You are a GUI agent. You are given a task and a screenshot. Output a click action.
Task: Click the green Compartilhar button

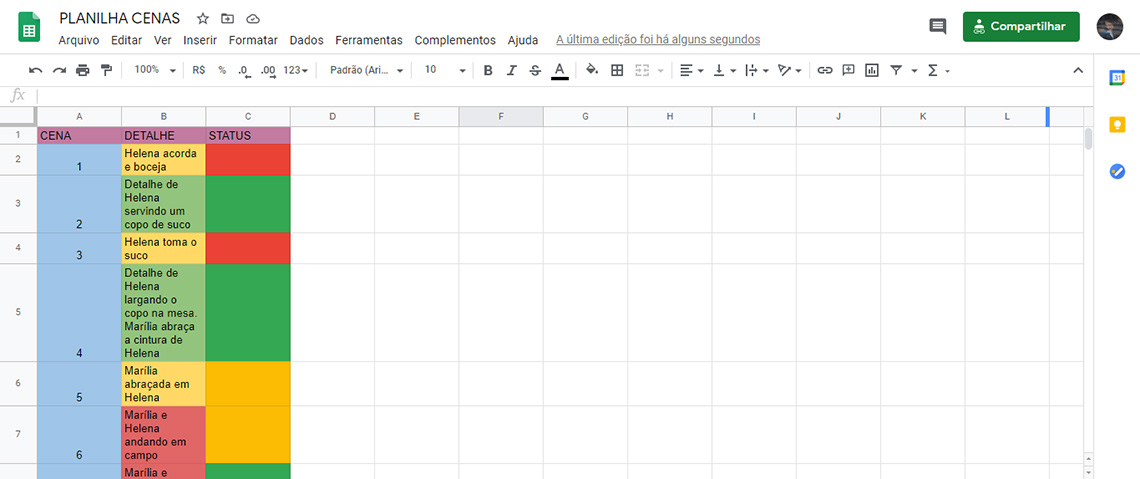tap(1021, 26)
